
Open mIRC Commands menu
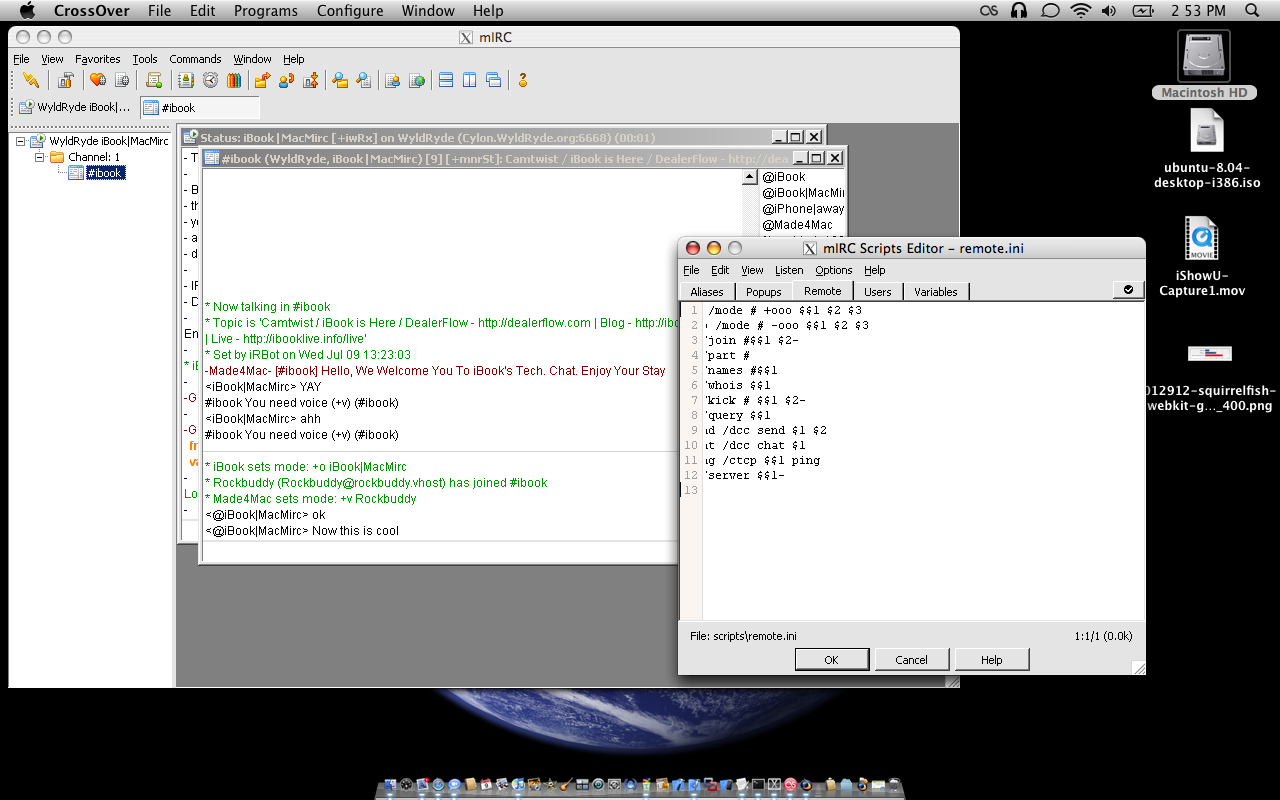pyautogui.click(x=195, y=59)
